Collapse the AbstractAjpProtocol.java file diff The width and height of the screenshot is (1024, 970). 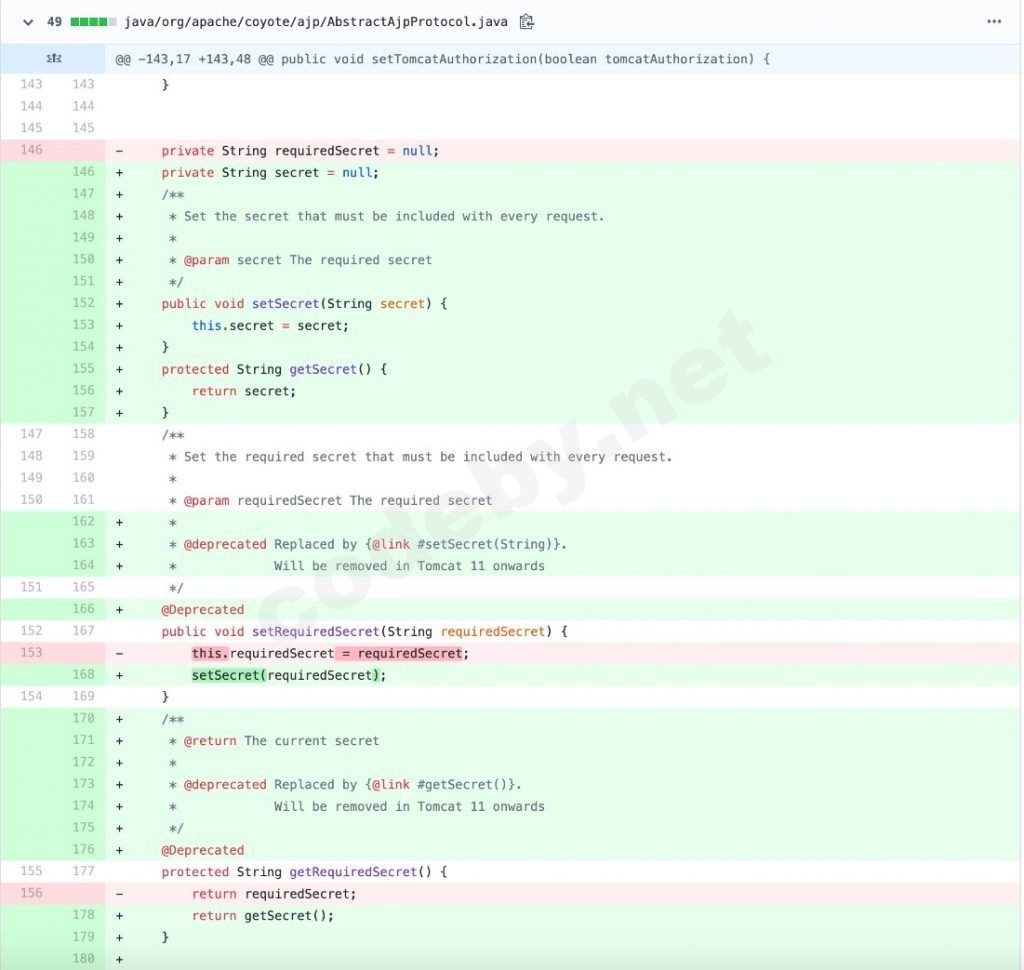27,22
